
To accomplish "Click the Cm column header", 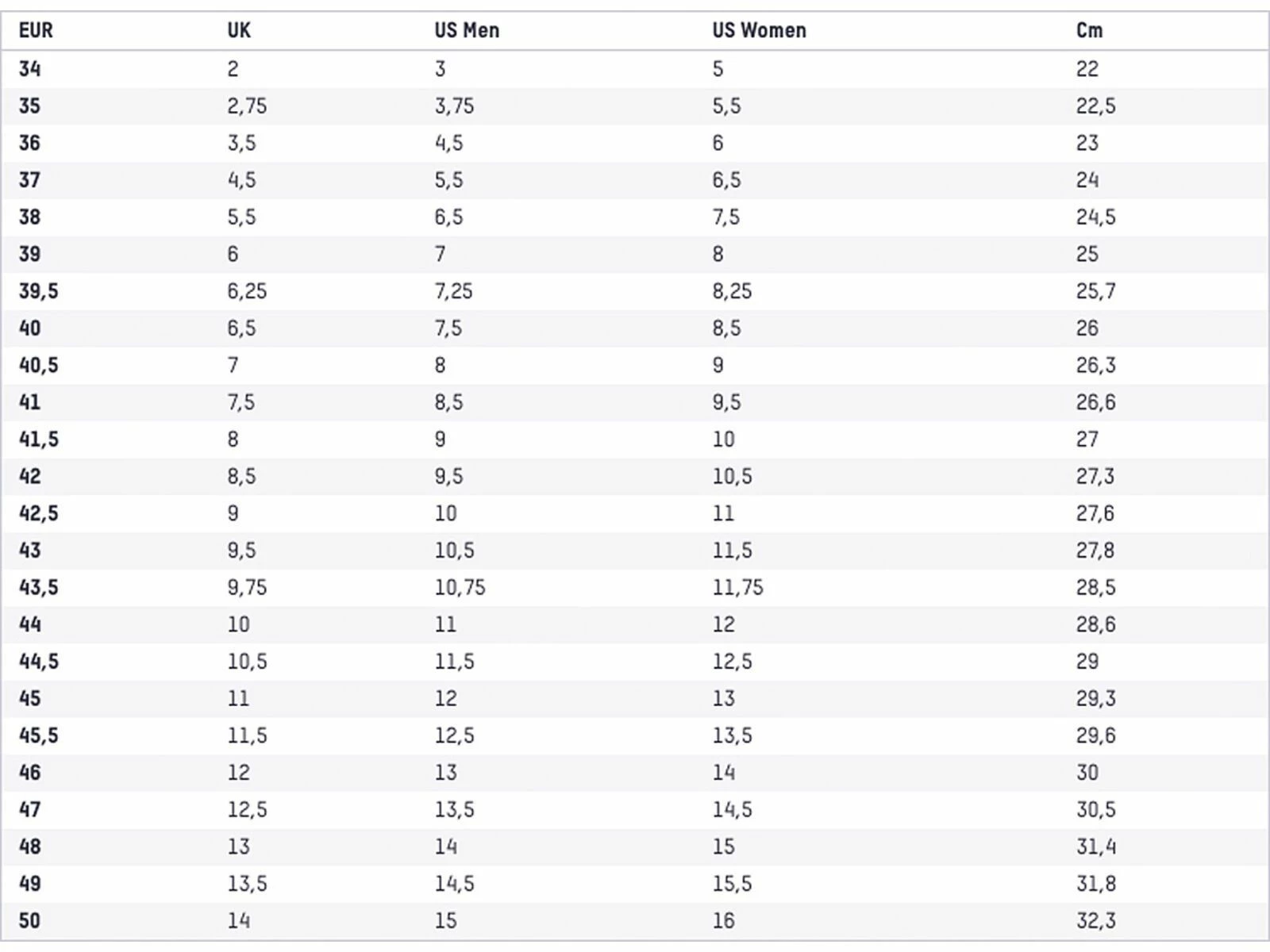I will 1089,31.
